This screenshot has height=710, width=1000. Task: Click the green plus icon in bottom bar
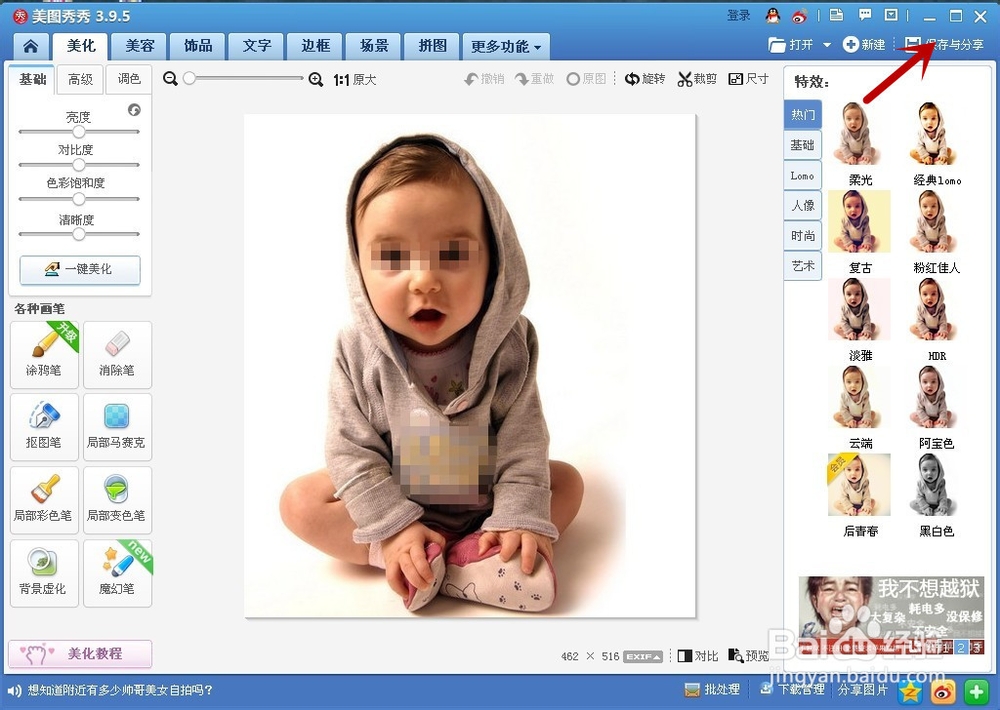[x=976, y=691]
